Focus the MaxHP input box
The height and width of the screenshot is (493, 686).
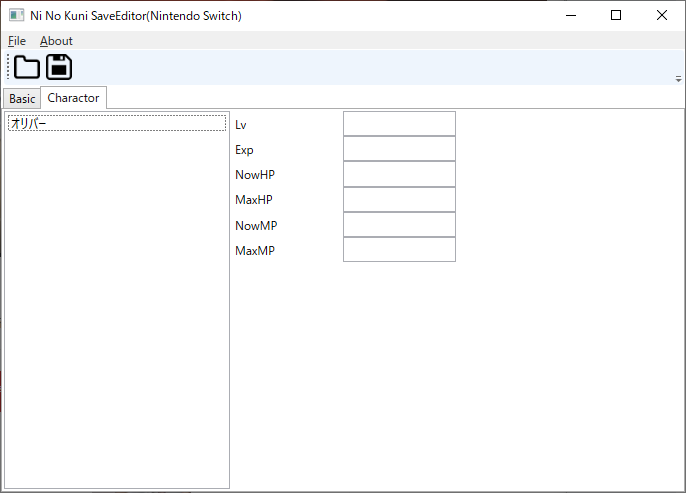pos(399,199)
